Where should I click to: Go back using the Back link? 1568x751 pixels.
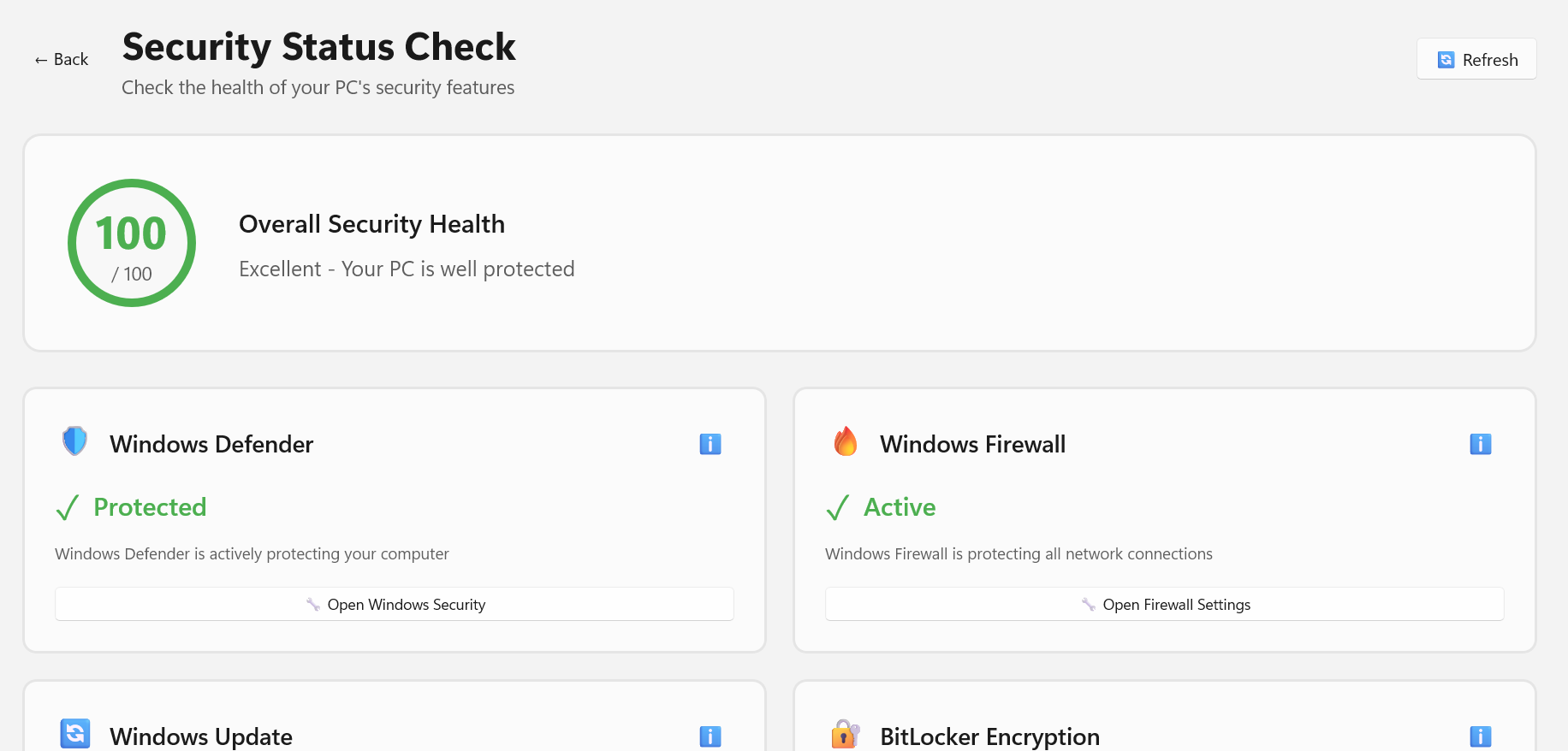[60, 59]
